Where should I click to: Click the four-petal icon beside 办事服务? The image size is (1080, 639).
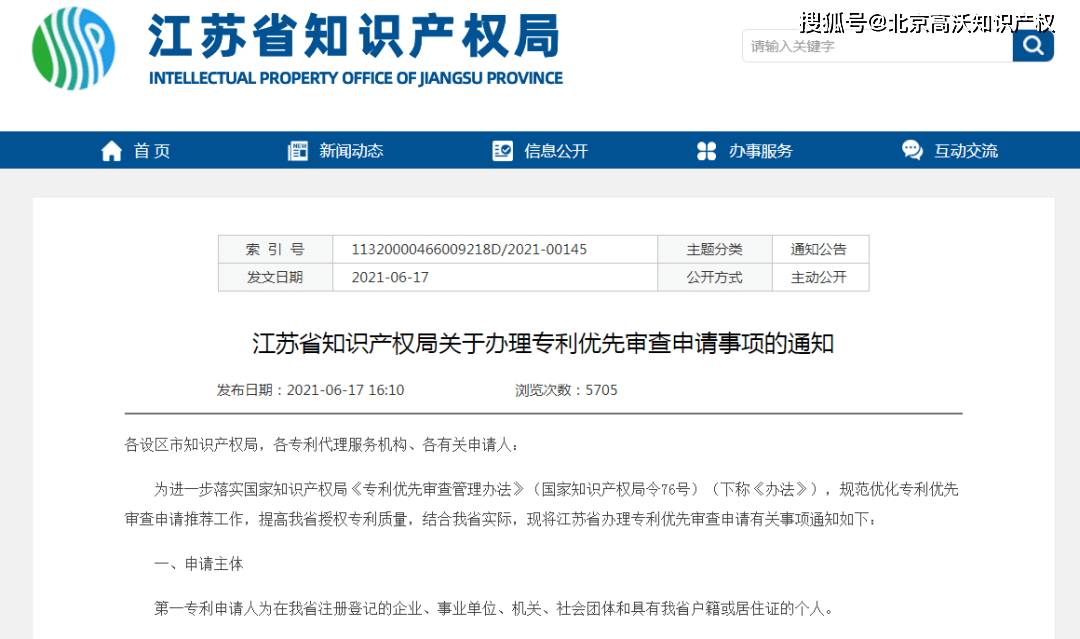(x=707, y=151)
